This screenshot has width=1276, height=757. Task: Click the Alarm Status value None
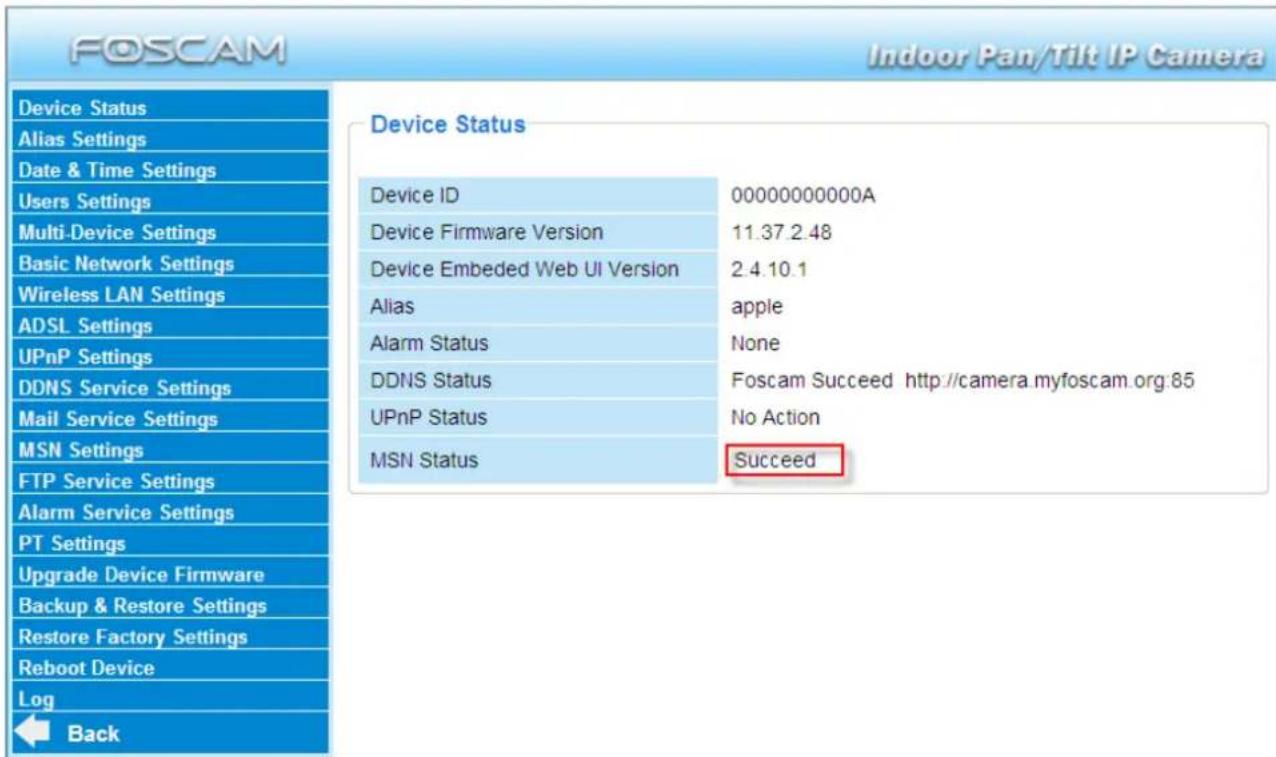tap(756, 343)
